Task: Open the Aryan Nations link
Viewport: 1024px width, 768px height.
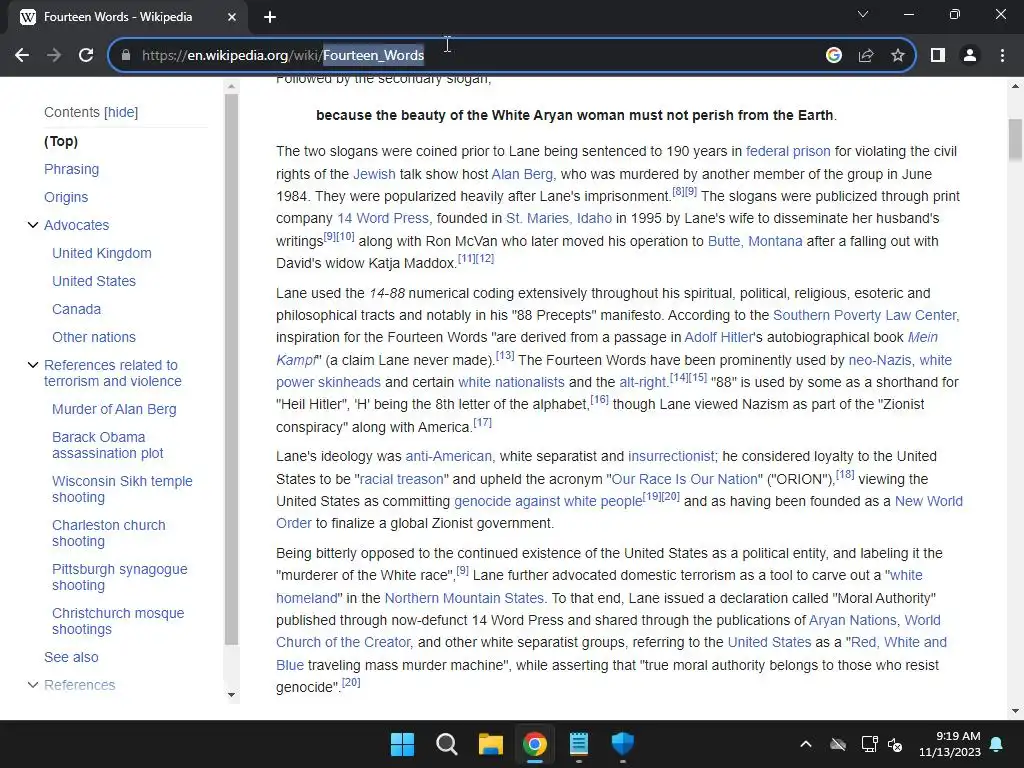Action: 853,620
